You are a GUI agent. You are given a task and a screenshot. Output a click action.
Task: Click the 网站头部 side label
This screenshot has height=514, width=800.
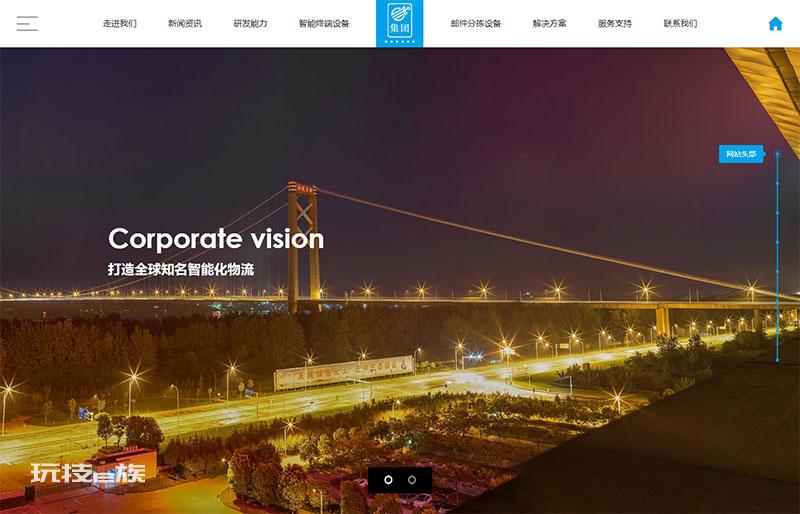coord(741,154)
